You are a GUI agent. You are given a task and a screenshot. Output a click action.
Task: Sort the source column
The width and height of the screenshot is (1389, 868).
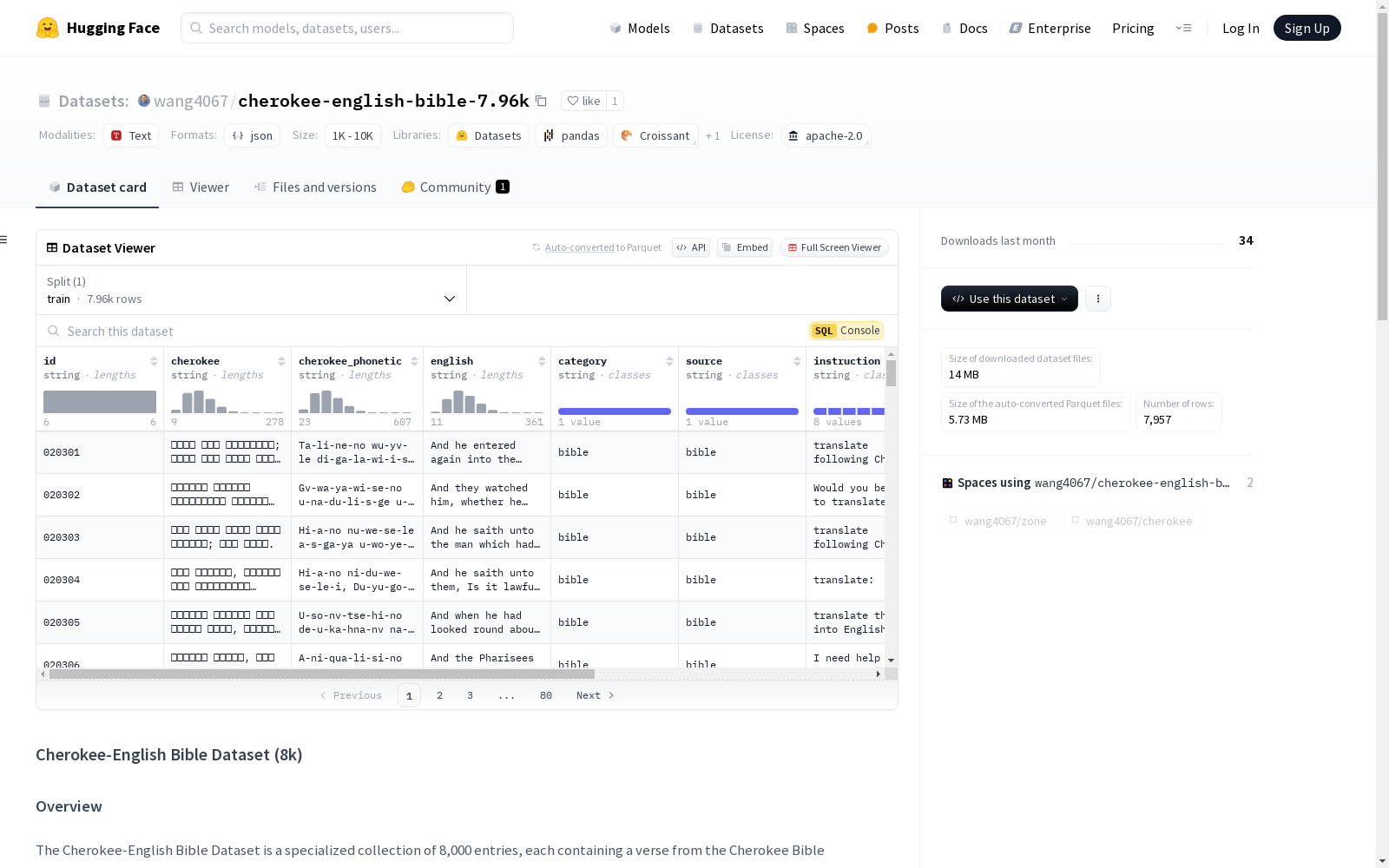[x=797, y=361]
